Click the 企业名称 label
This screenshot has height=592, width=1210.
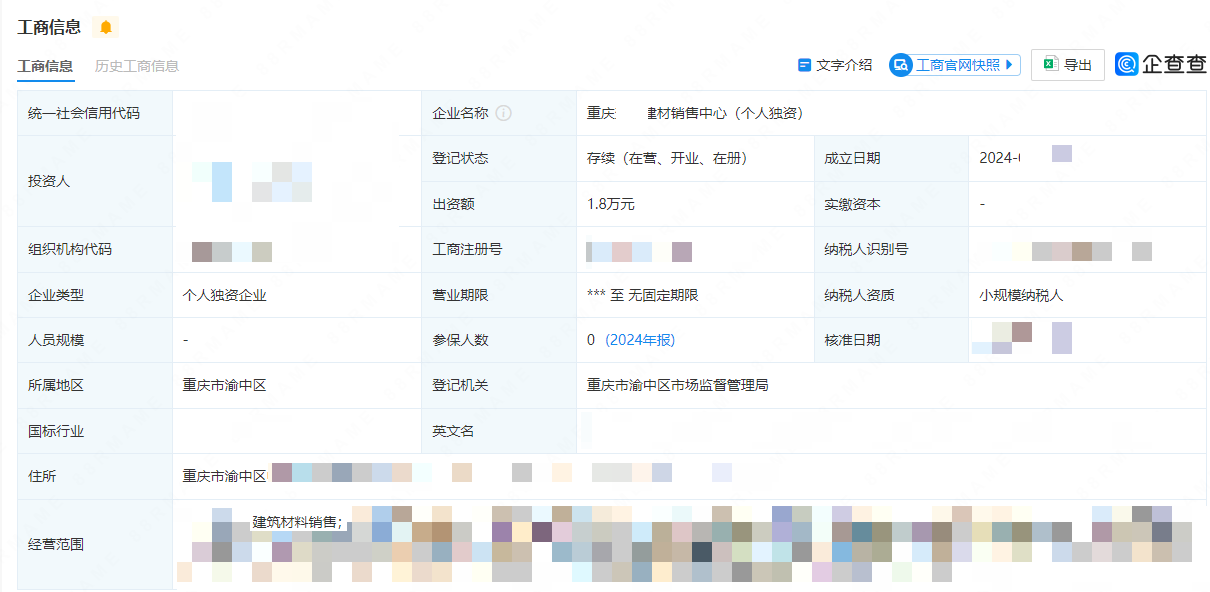tap(460, 113)
